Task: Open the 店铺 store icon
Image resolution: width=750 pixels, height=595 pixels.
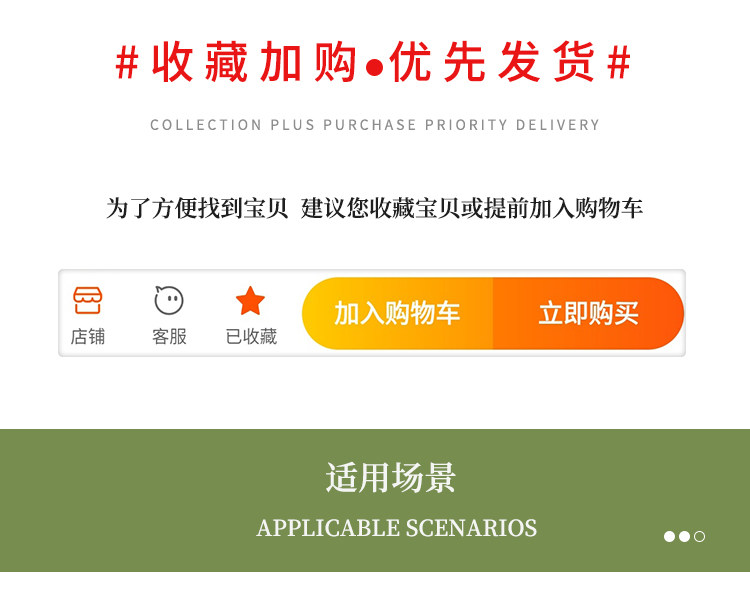Action: [87, 300]
